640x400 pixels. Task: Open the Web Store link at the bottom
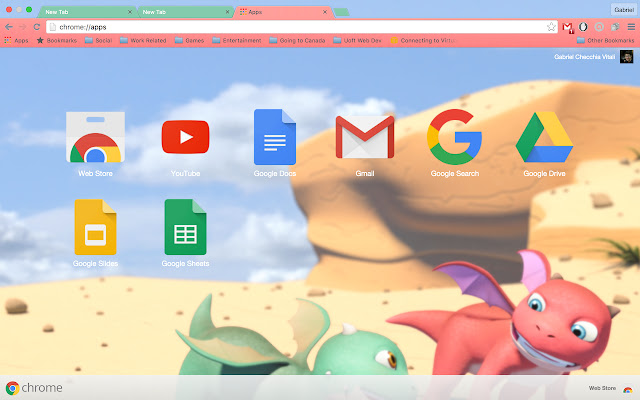pos(602,388)
